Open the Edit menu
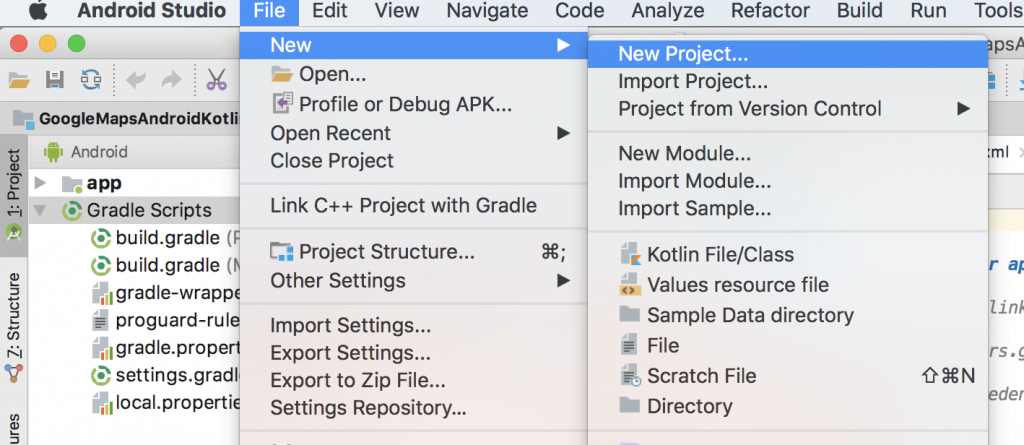The width and height of the screenshot is (1024, 445). coord(330,11)
